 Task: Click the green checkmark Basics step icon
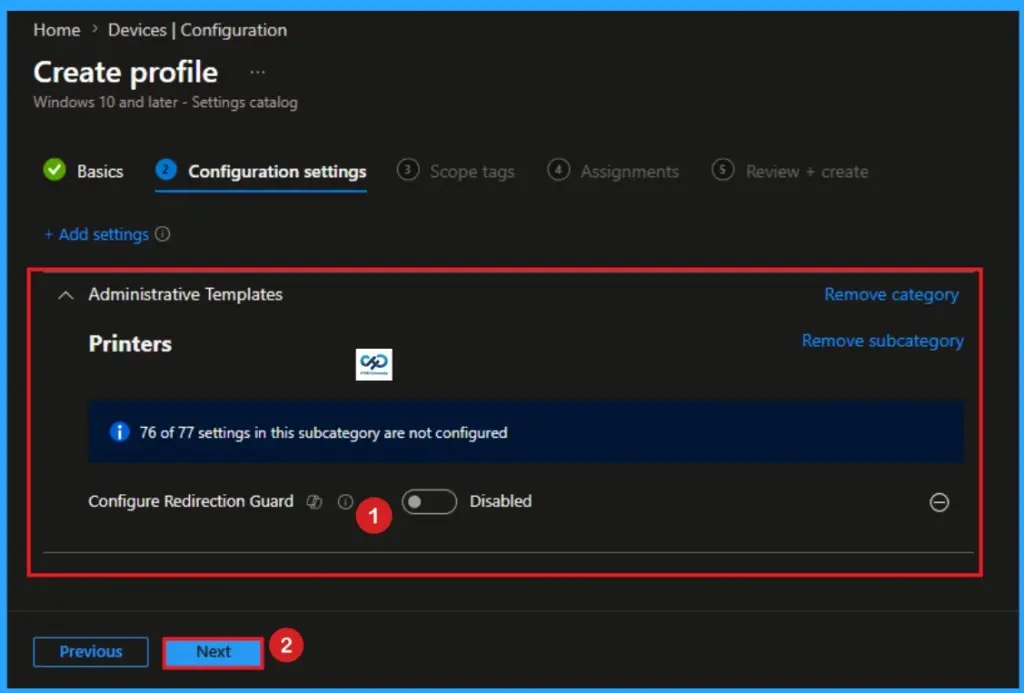point(55,170)
